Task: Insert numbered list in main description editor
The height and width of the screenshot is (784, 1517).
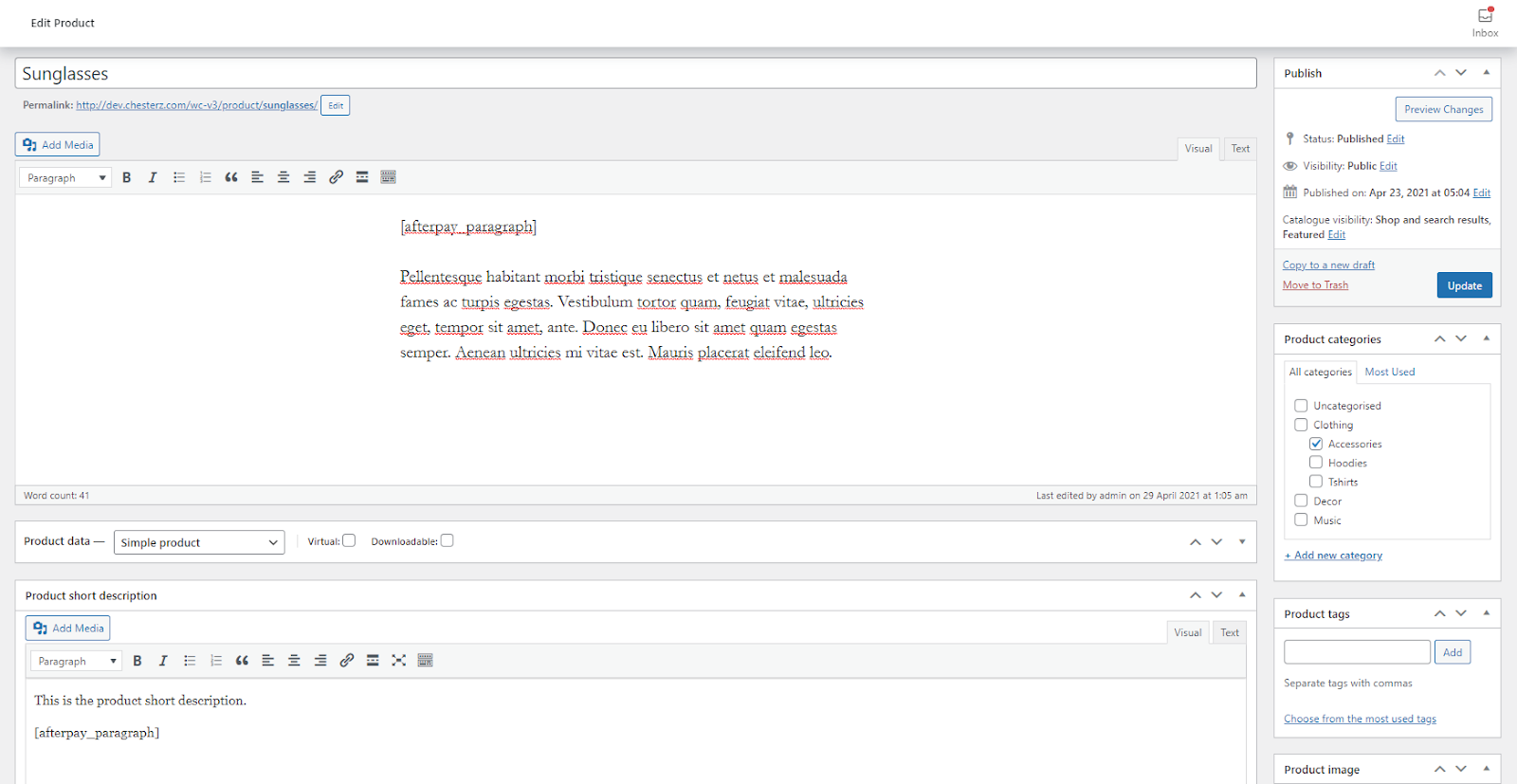Action: click(x=205, y=177)
